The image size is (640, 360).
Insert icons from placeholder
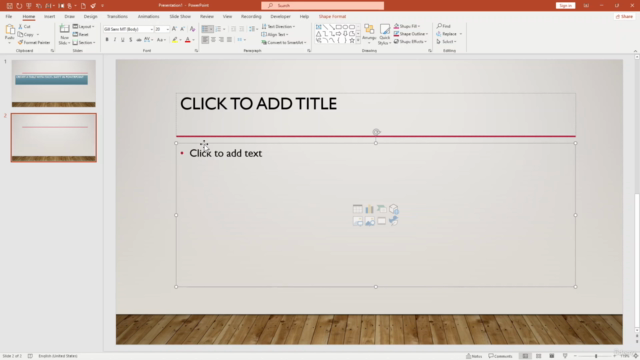[393, 221]
